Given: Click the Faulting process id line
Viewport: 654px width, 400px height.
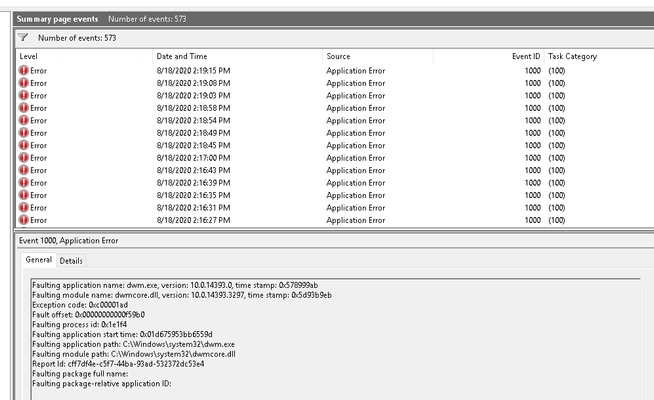Looking at the screenshot, I should tap(80, 325).
